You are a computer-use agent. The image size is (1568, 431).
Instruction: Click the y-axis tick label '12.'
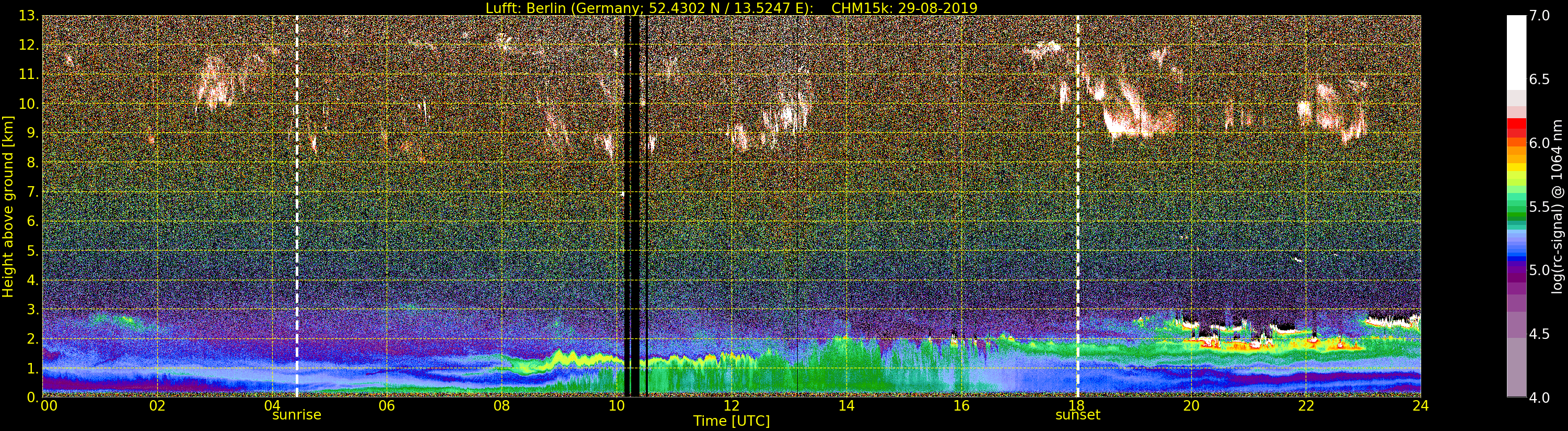[29, 45]
